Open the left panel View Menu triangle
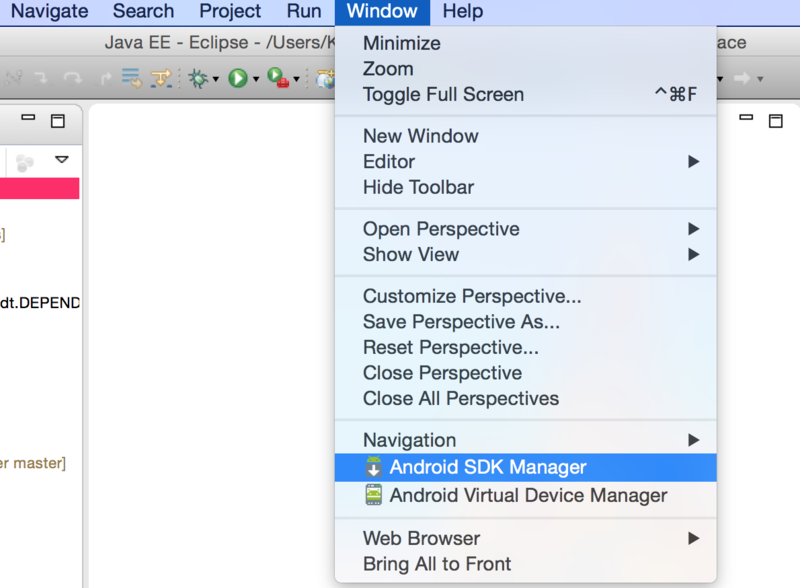The width and height of the screenshot is (800, 588). pos(62,159)
